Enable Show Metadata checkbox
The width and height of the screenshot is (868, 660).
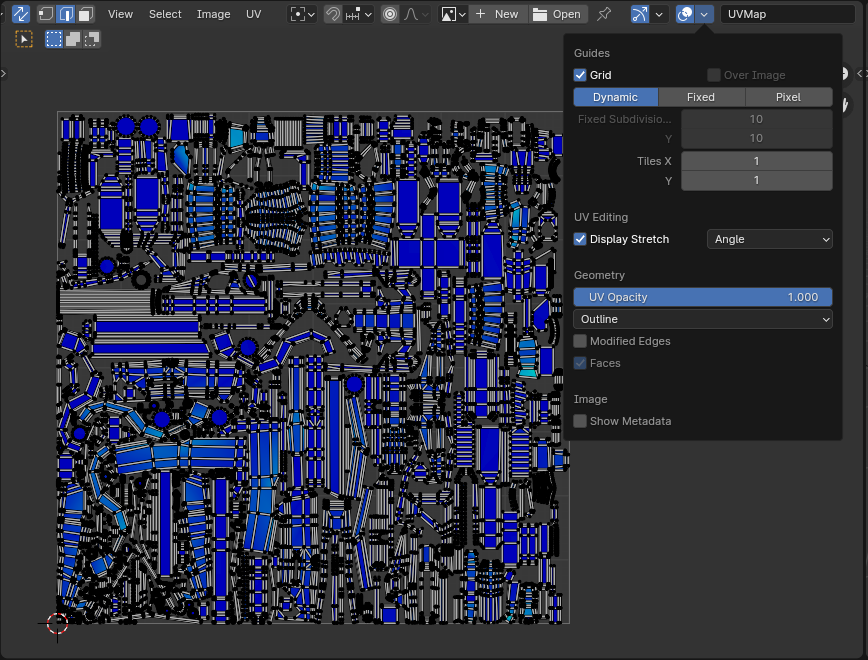point(580,421)
